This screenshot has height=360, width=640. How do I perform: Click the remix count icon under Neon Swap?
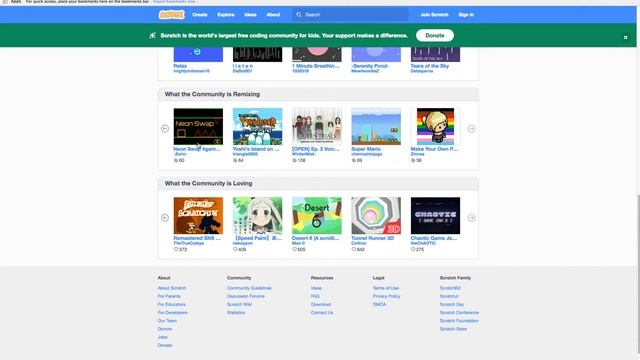pyautogui.click(x=176, y=160)
